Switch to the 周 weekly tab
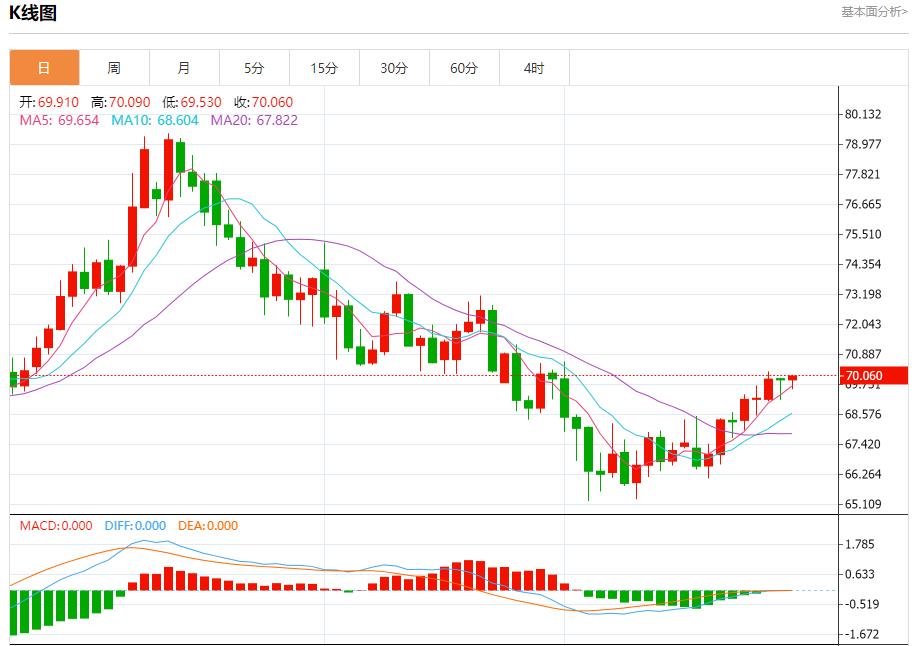This screenshot has height=646, width=914. coord(114,68)
